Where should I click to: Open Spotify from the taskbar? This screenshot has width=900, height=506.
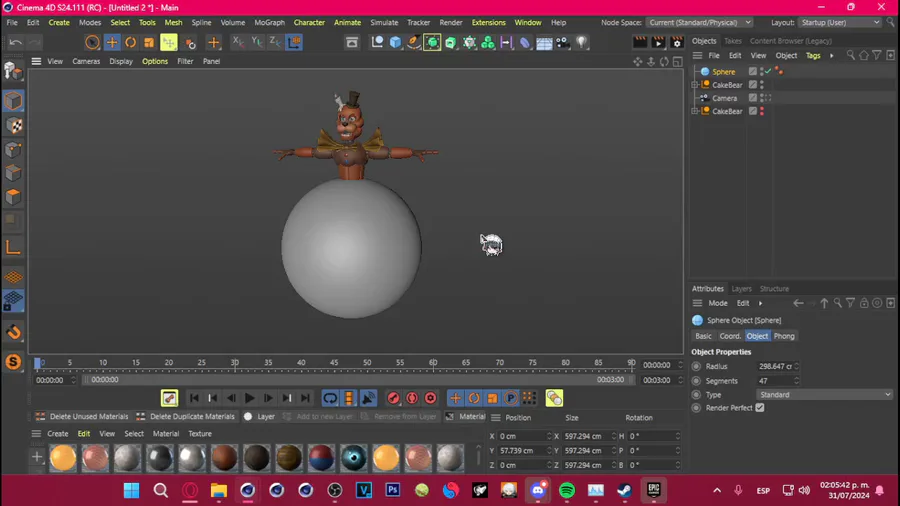[567, 491]
